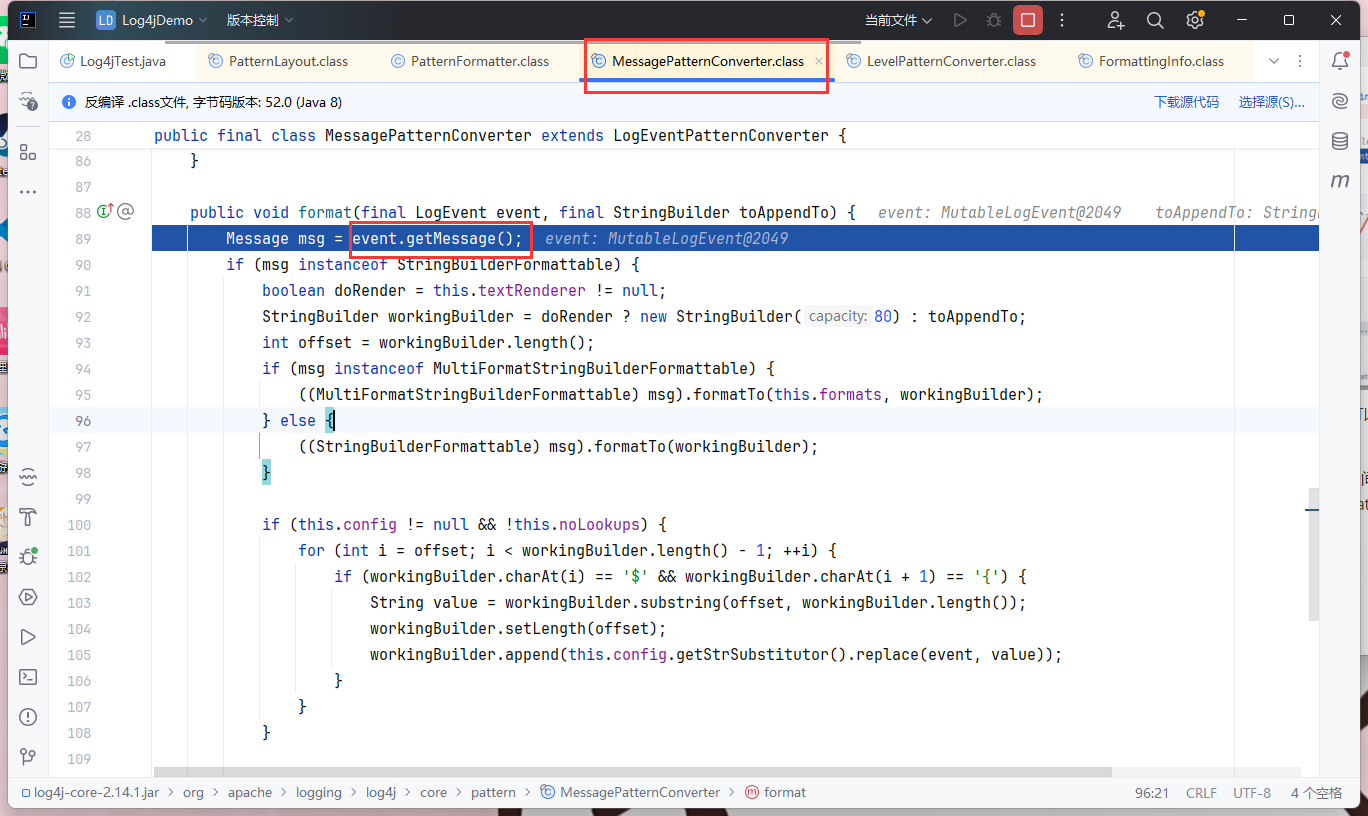Switch to the Log4jTest.java tab
This screenshot has height=816, width=1368.
[x=122, y=61]
